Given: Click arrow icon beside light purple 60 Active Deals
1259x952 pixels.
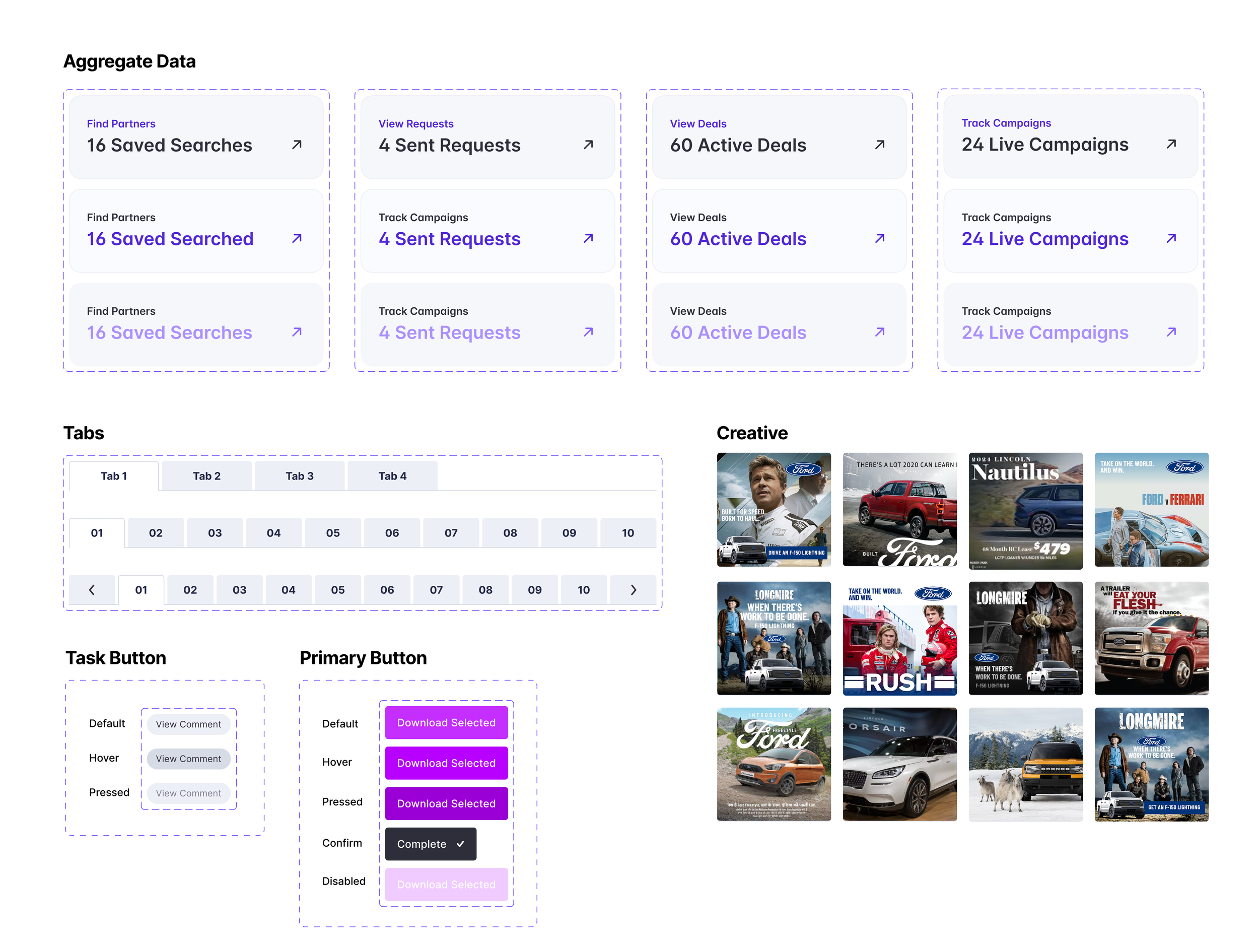Looking at the screenshot, I should pos(879,332).
